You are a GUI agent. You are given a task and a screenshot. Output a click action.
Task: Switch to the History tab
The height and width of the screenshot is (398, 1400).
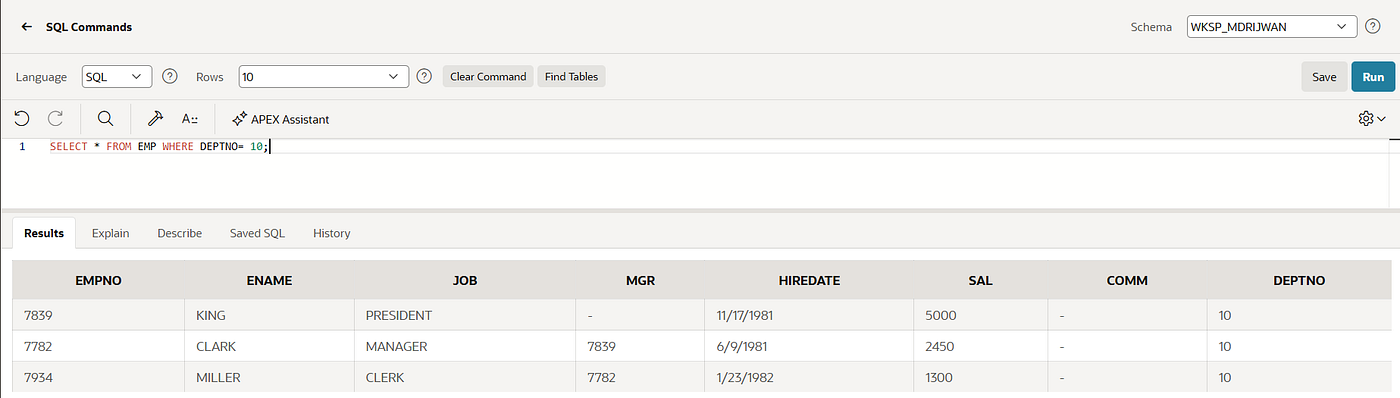click(332, 233)
